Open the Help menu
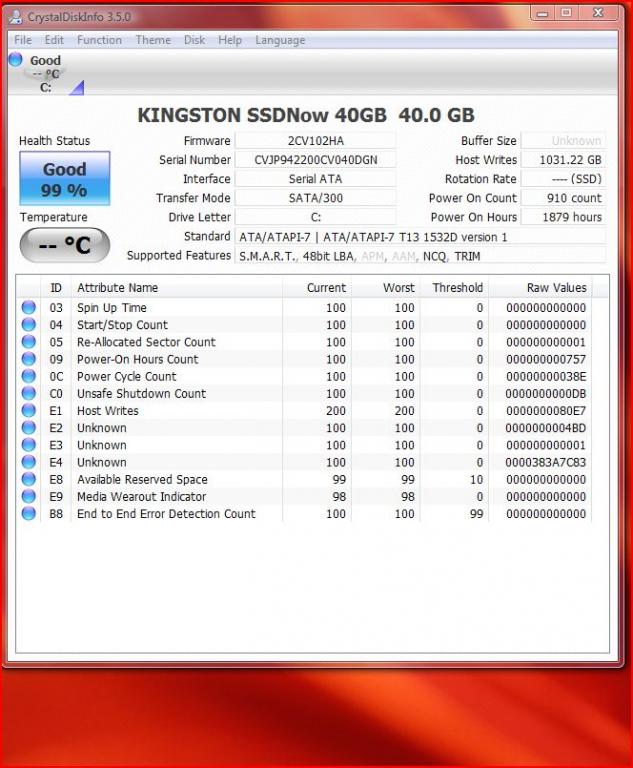 (x=230, y=40)
